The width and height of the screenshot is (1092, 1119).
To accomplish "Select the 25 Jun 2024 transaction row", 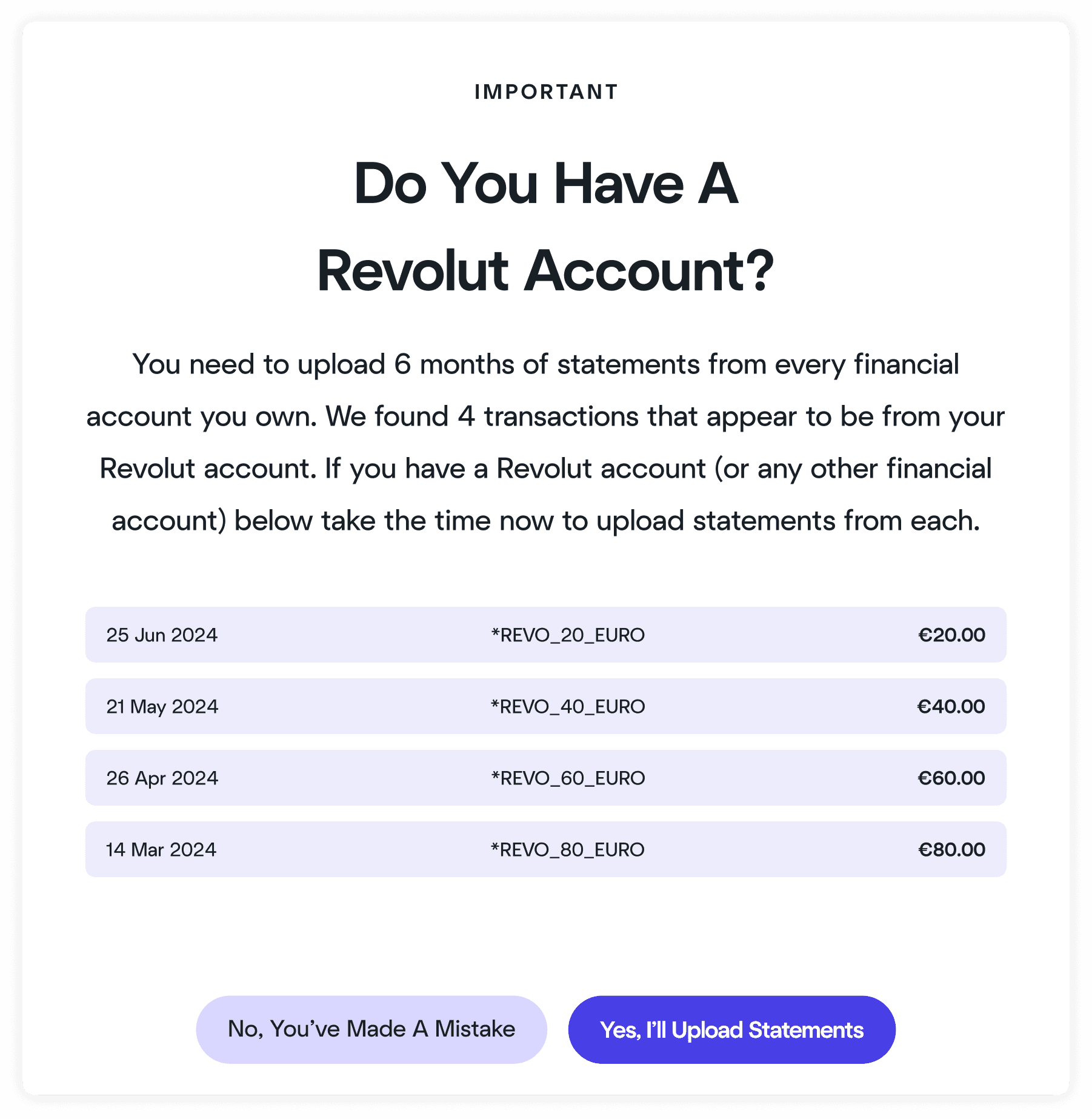I will [545, 635].
